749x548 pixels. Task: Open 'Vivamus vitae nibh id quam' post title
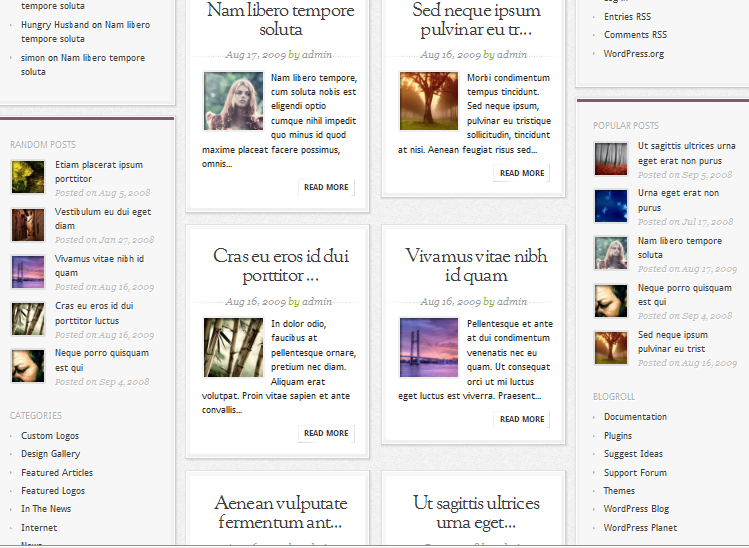pyautogui.click(x=477, y=266)
